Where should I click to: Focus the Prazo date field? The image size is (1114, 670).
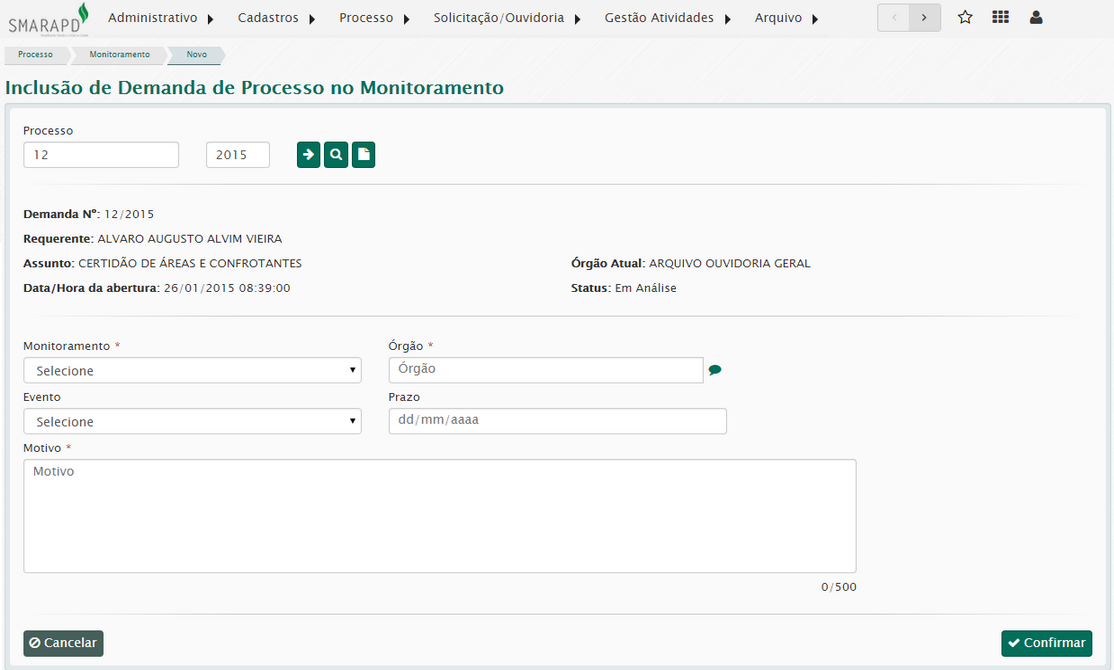(557, 421)
